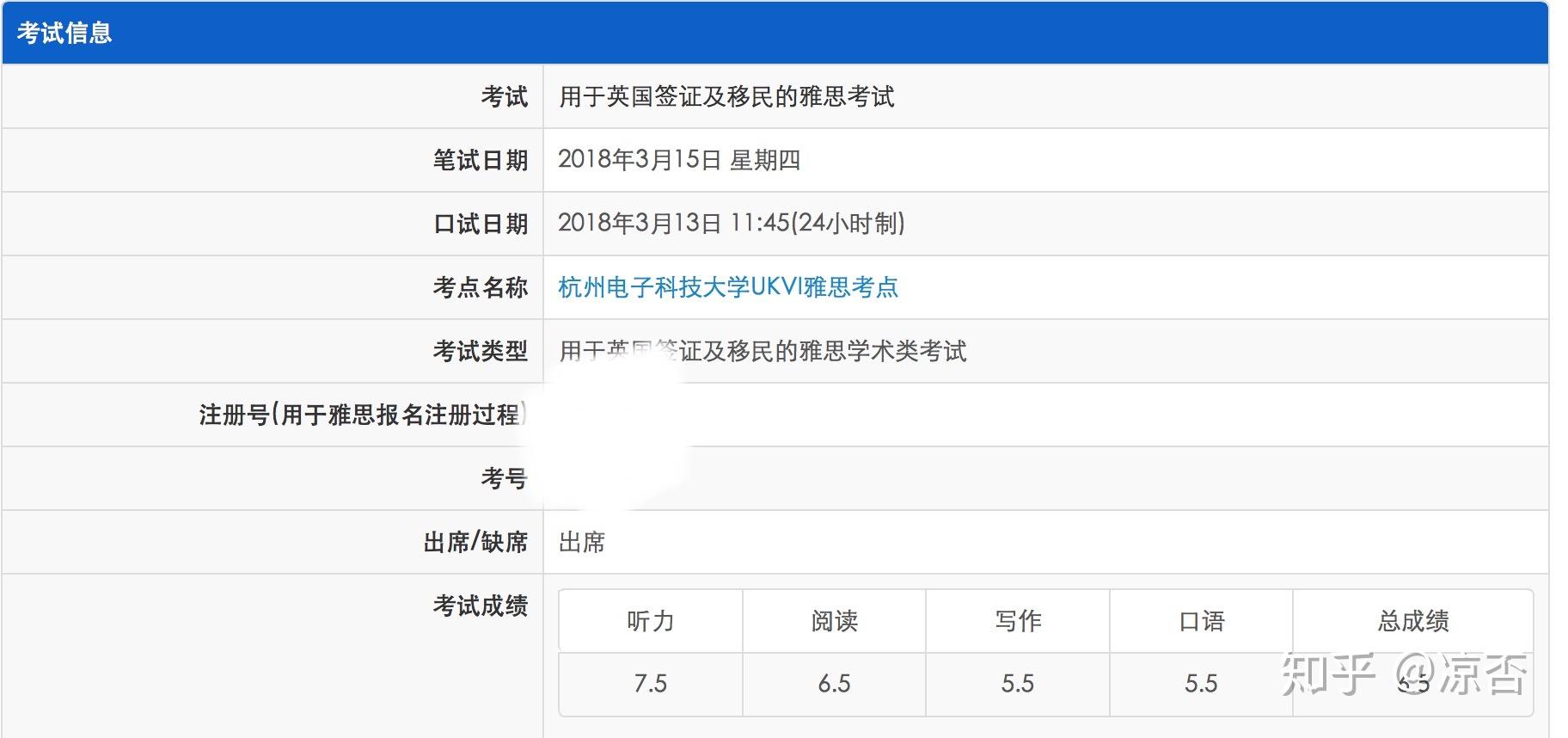1568x738 pixels.
Task: Select the 5.5 score under 口语
Action: pyautogui.click(x=1202, y=684)
